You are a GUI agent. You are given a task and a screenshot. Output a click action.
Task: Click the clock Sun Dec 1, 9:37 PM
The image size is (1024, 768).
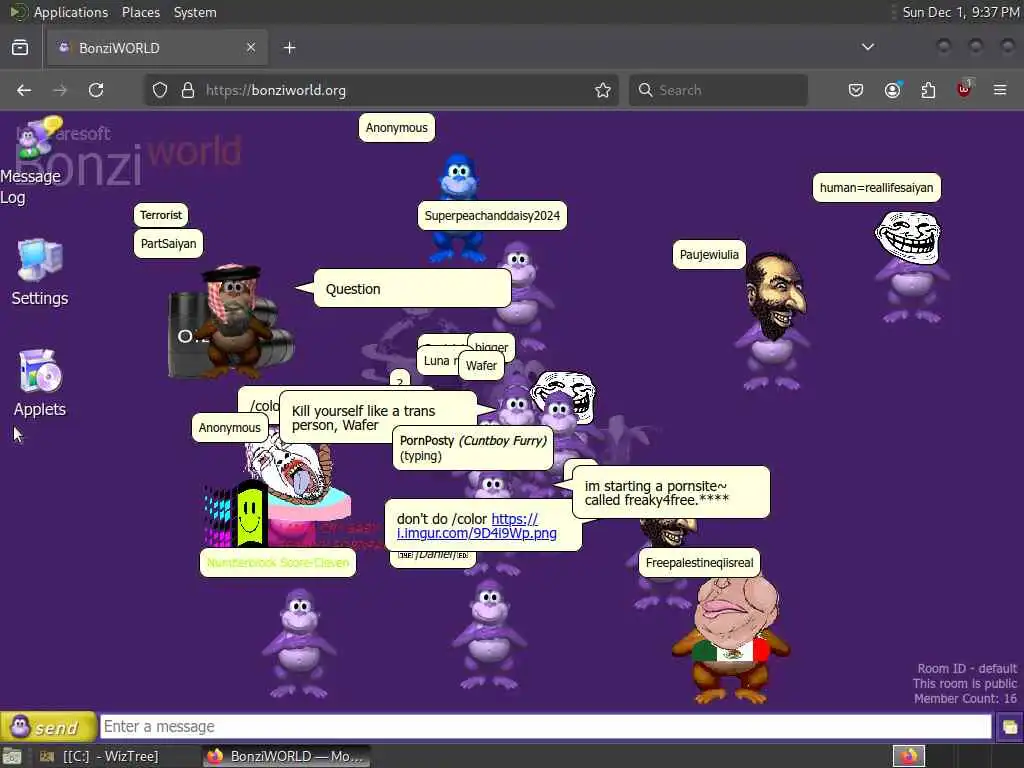coord(961,12)
